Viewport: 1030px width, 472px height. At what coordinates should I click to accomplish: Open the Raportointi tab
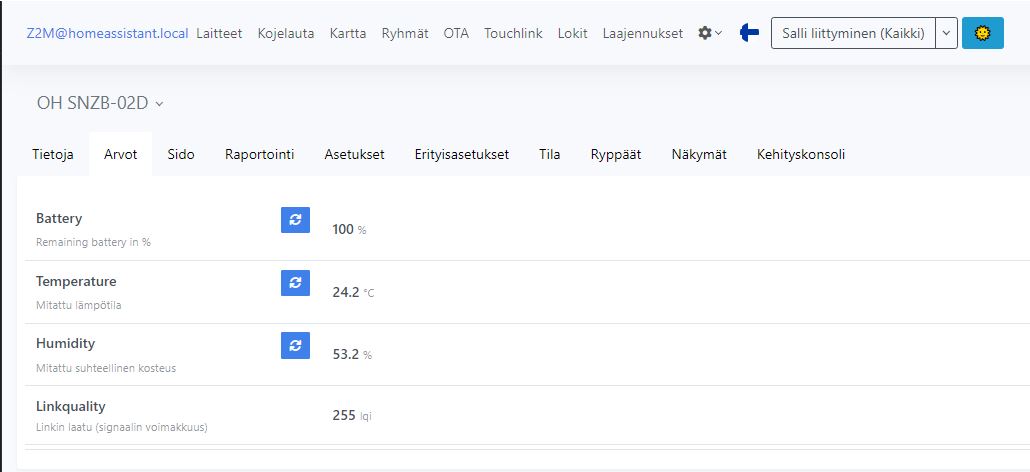[259, 154]
